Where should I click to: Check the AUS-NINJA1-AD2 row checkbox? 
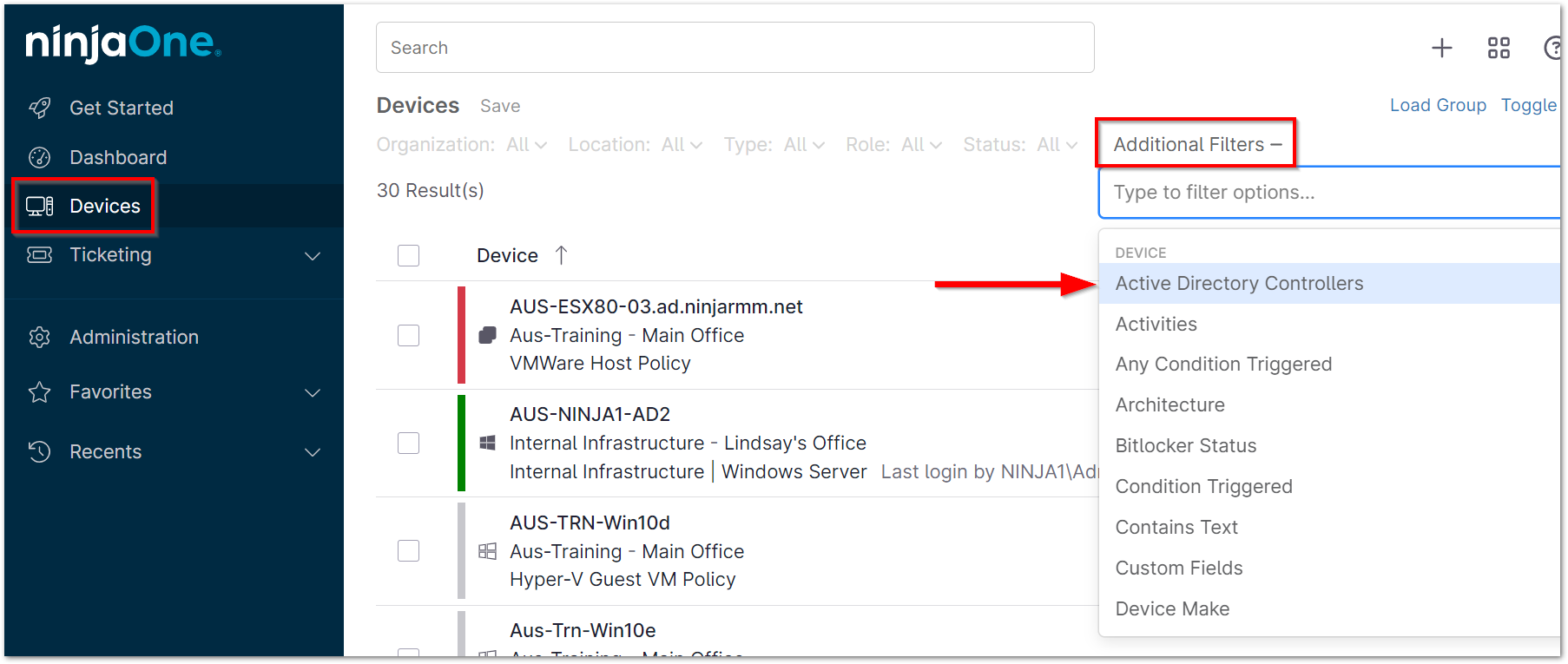(x=408, y=443)
